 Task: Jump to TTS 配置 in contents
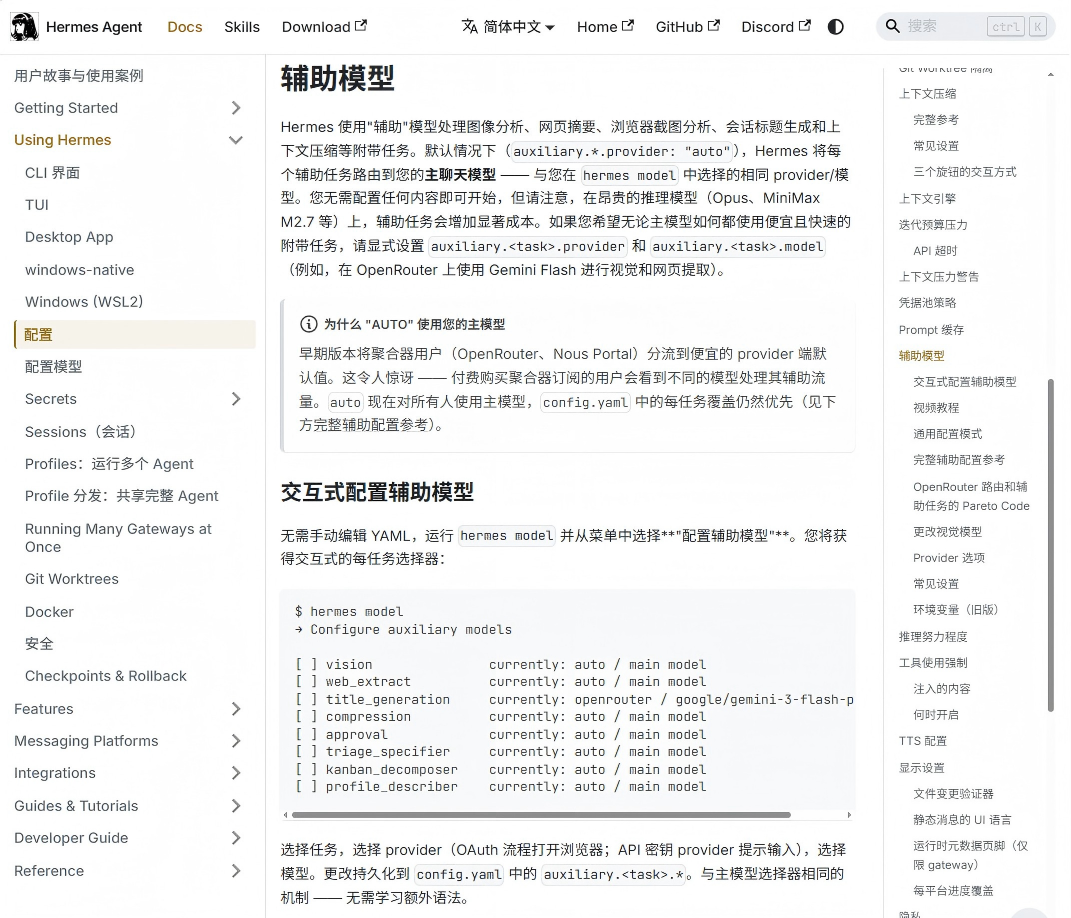[923, 741]
